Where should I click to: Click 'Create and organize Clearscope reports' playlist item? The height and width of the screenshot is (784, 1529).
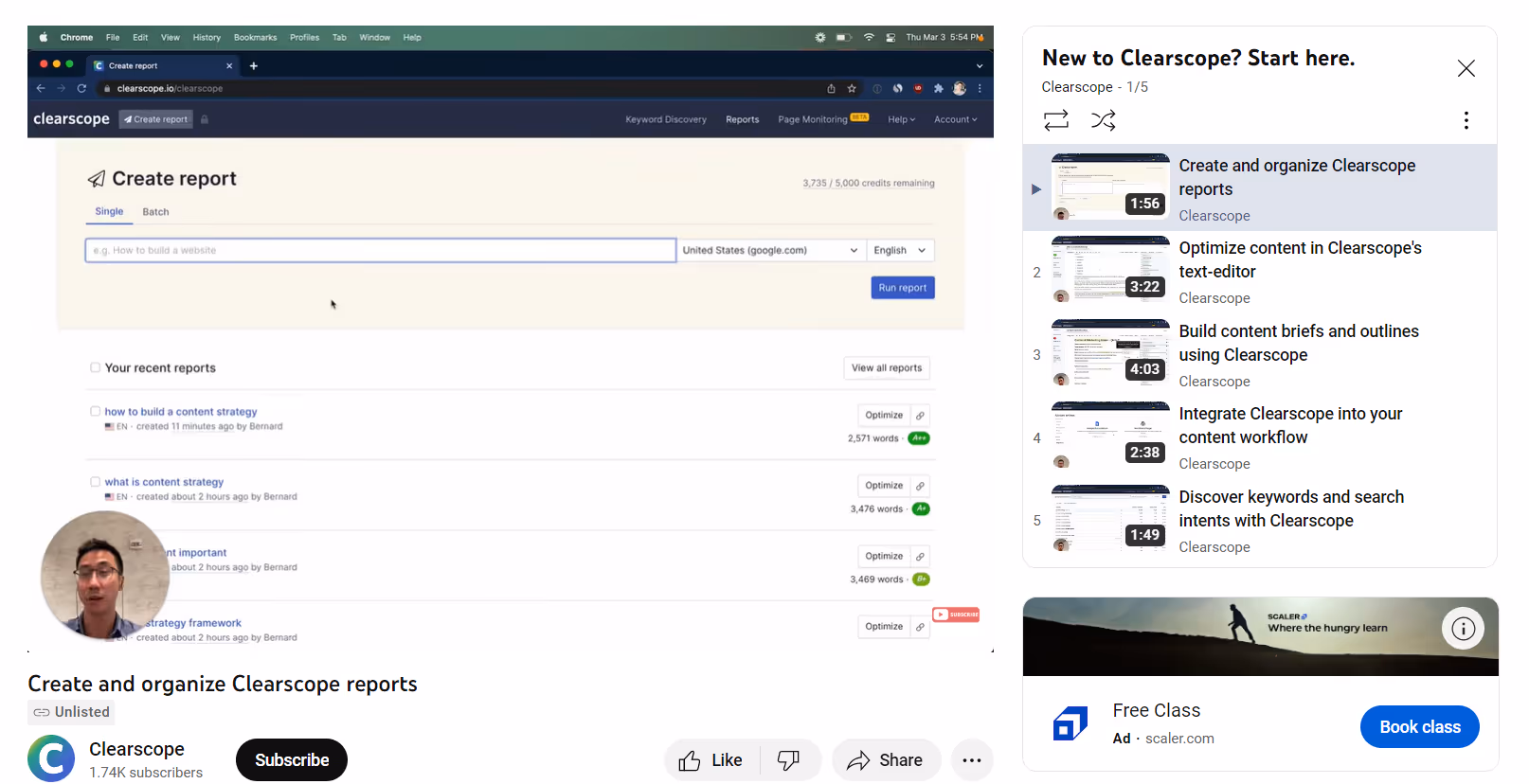pyautogui.click(x=1260, y=187)
